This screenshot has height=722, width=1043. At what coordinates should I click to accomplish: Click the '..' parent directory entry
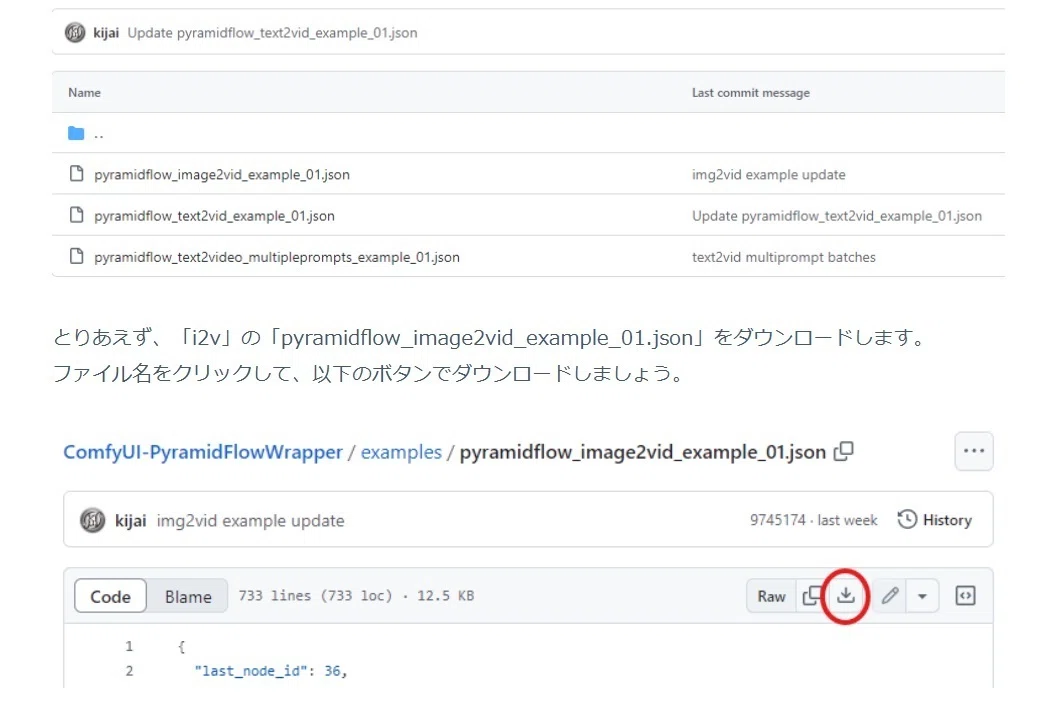[99, 134]
